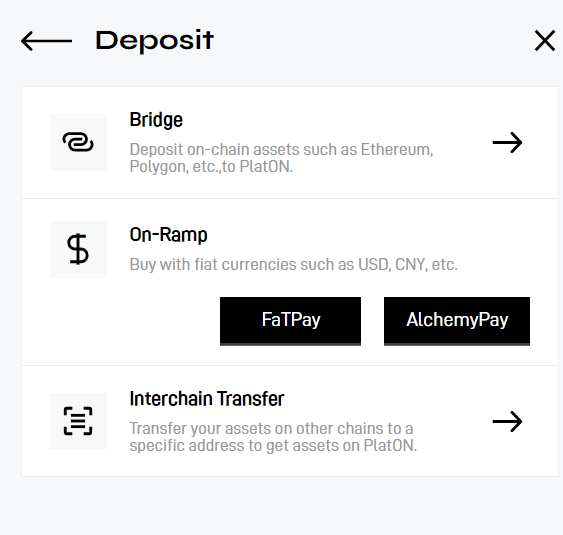Click the Bridge chain-link icon

(78, 142)
